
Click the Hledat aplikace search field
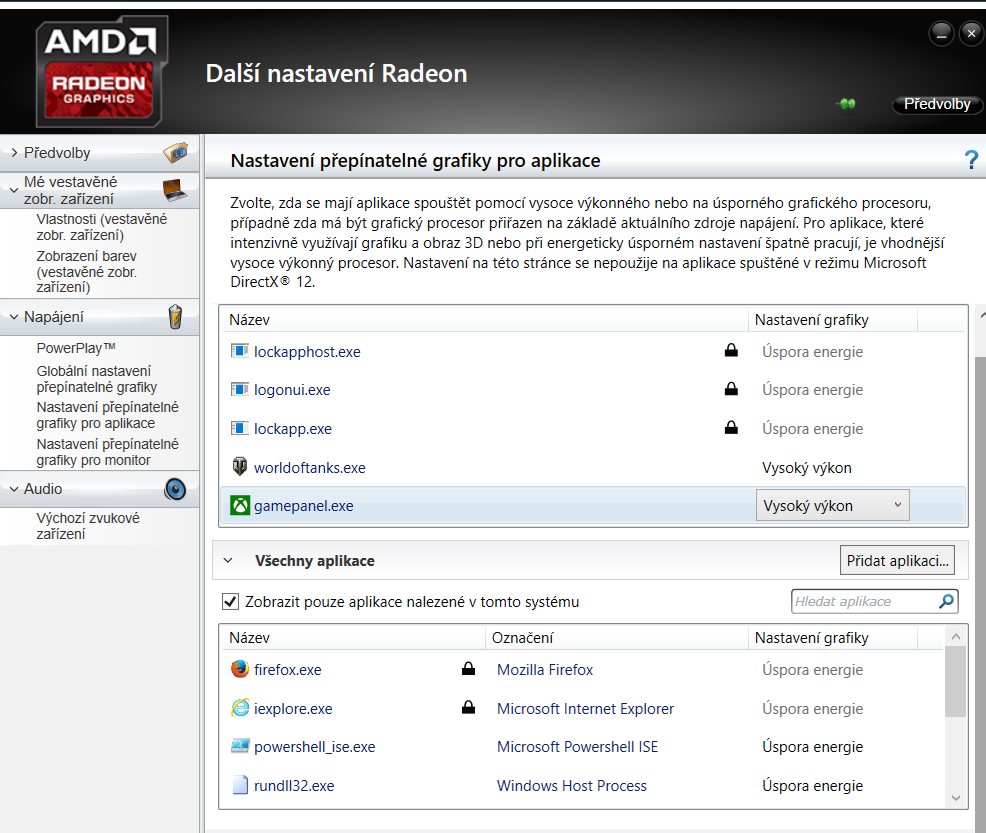tap(863, 601)
